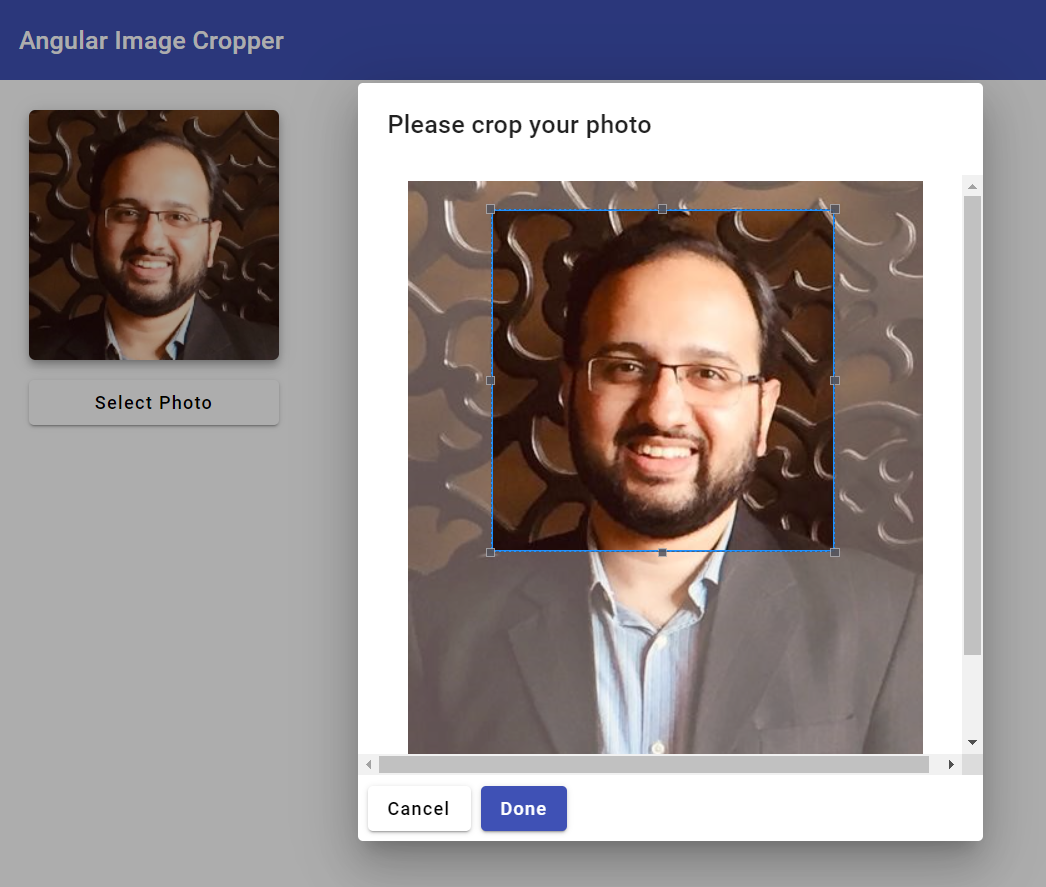
Task: Click the top-right crop handle
Action: (x=835, y=209)
